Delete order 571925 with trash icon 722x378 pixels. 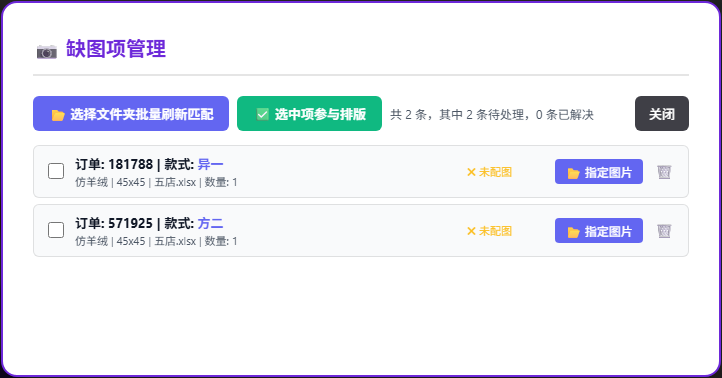[664, 231]
